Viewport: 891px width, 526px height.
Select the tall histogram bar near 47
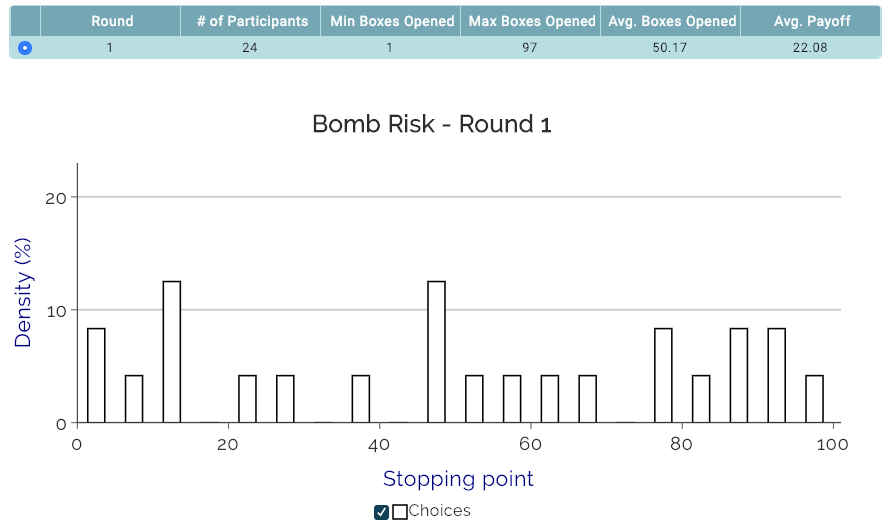(436, 352)
